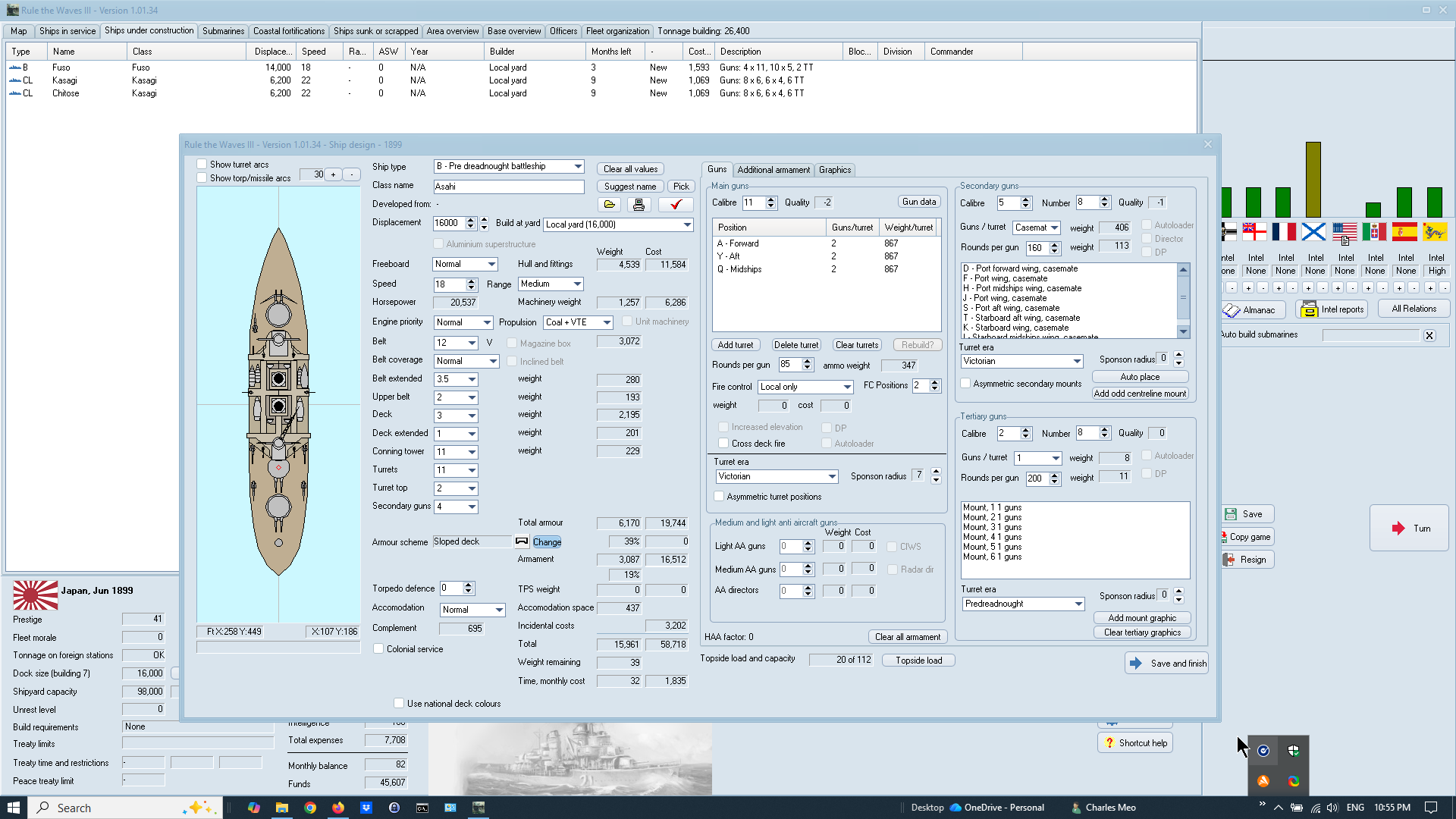This screenshot has width=1456, height=819.
Task: Increase main gun Calibre with spinner
Action: click(x=771, y=199)
